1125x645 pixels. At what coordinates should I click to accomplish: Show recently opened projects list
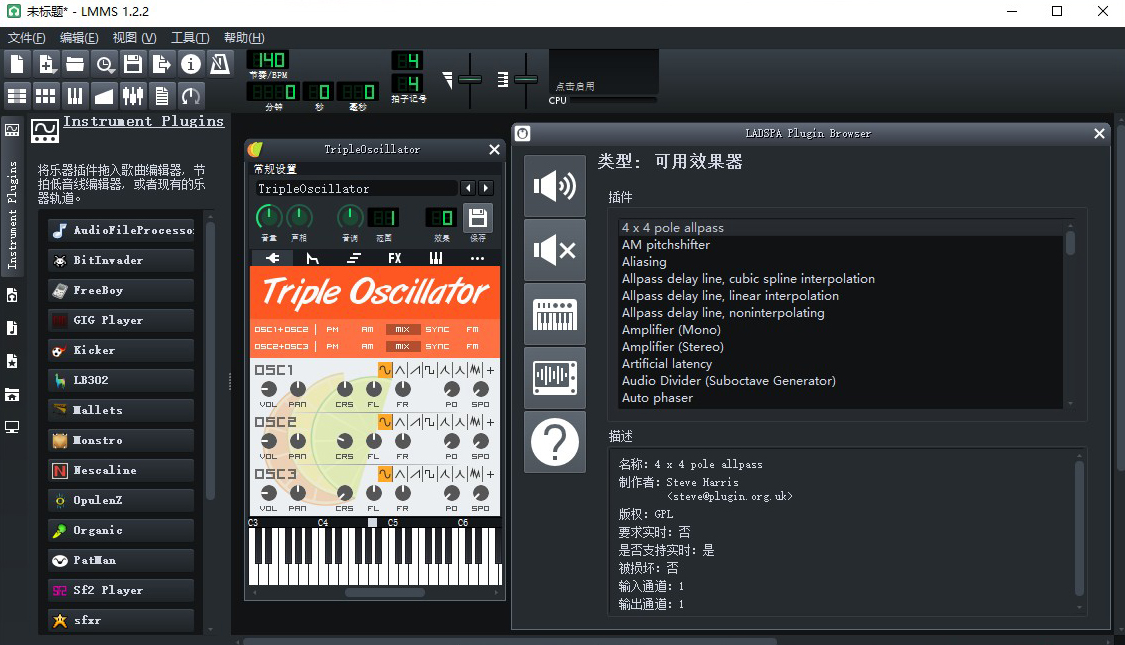pyautogui.click(x=105, y=65)
